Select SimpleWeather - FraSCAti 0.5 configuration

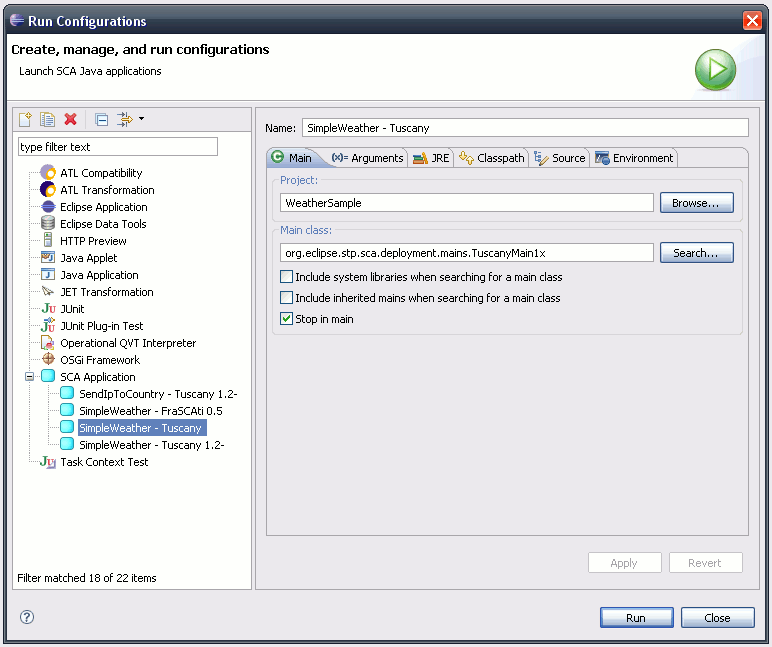point(151,411)
